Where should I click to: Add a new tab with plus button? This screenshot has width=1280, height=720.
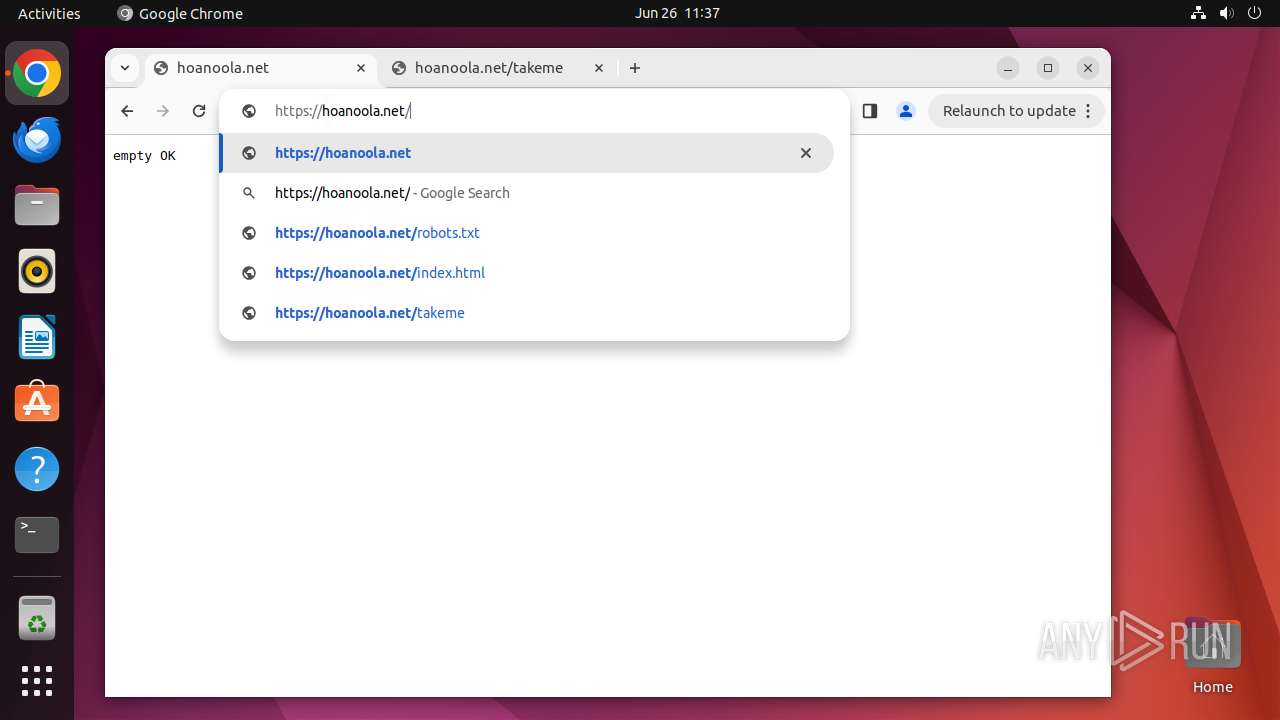click(635, 68)
